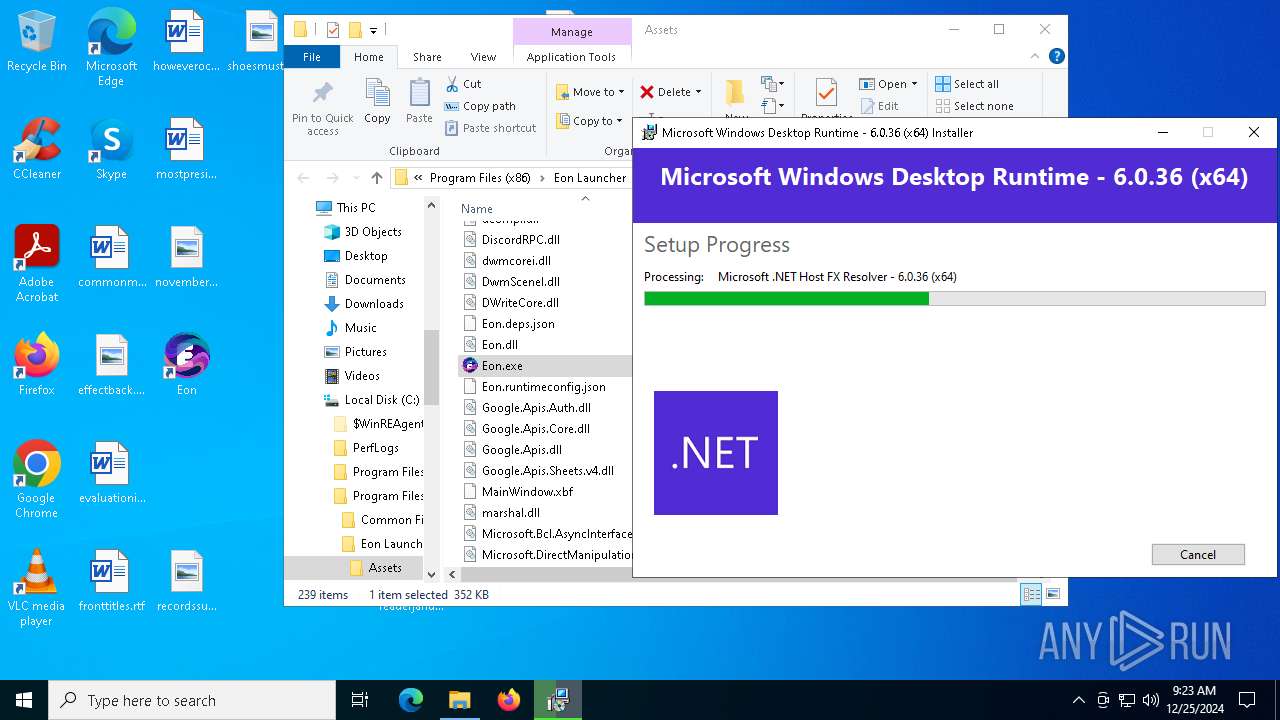
Task: Open Windows Start menu
Action: tap(24, 700)
